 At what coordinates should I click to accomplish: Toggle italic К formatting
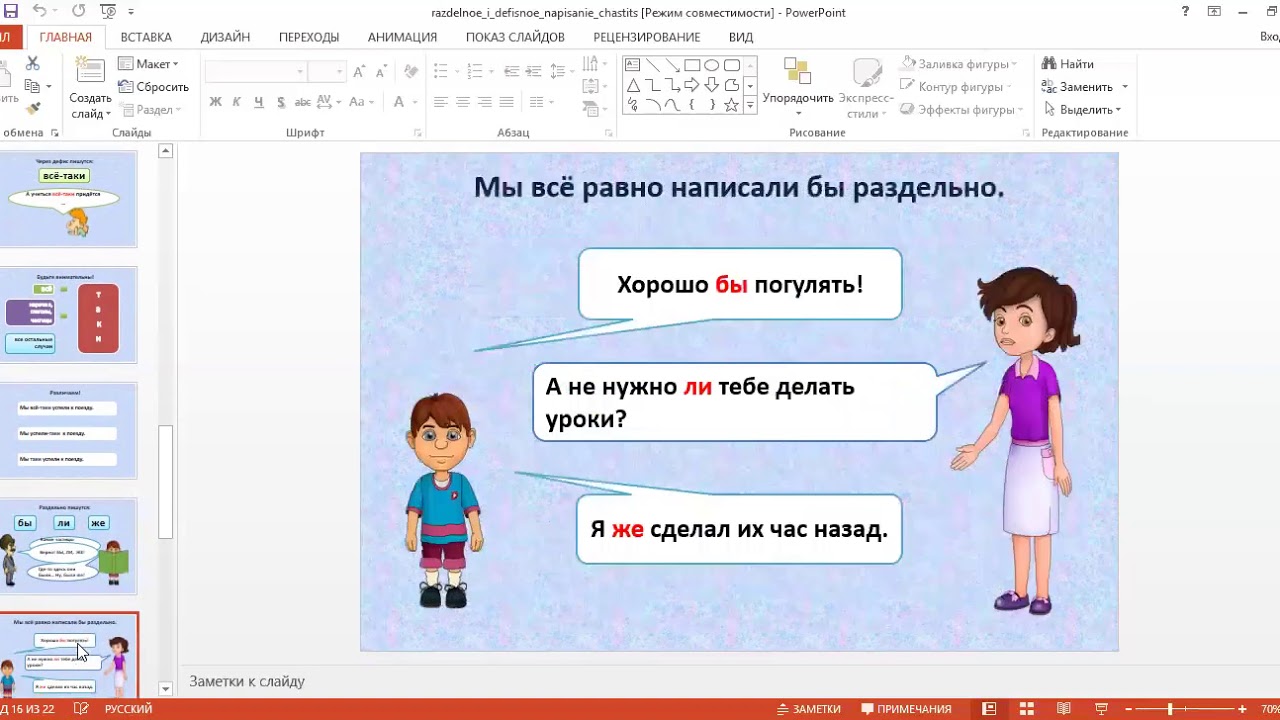click(237, 102)
